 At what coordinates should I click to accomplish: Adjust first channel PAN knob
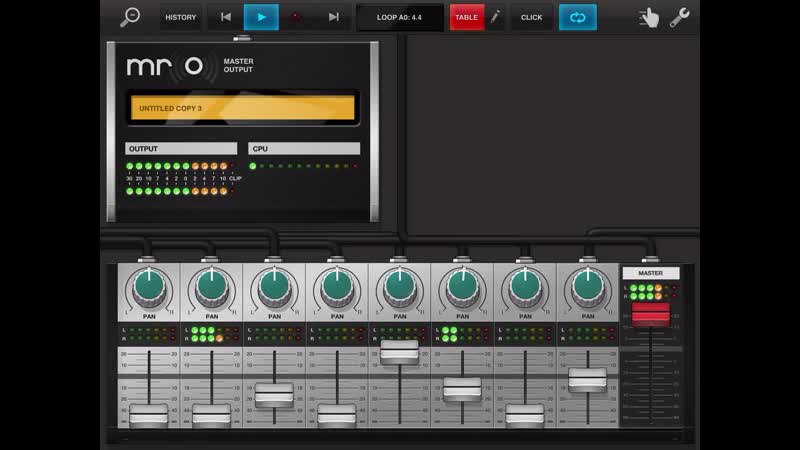coord(149,288)
